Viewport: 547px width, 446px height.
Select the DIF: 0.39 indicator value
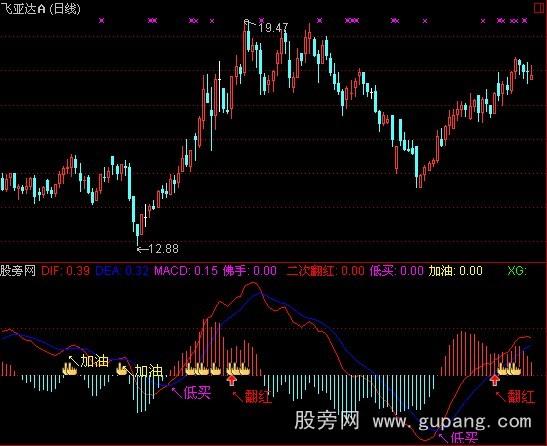click(66, 271)
